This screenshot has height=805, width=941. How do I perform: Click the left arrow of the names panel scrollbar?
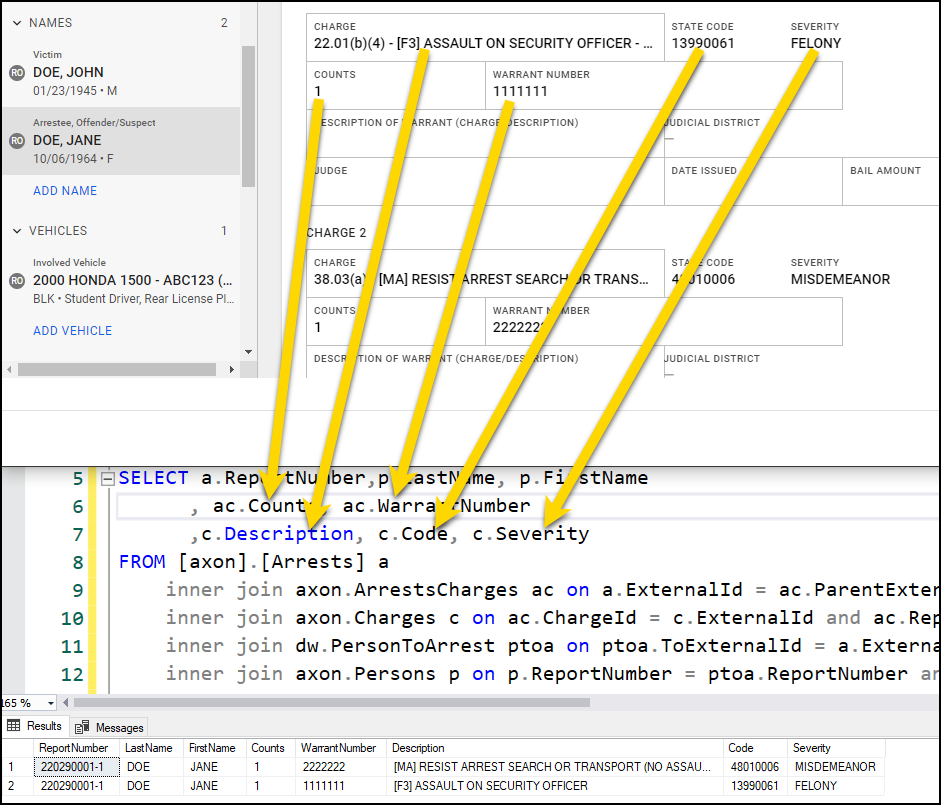(x=9, y=367)
